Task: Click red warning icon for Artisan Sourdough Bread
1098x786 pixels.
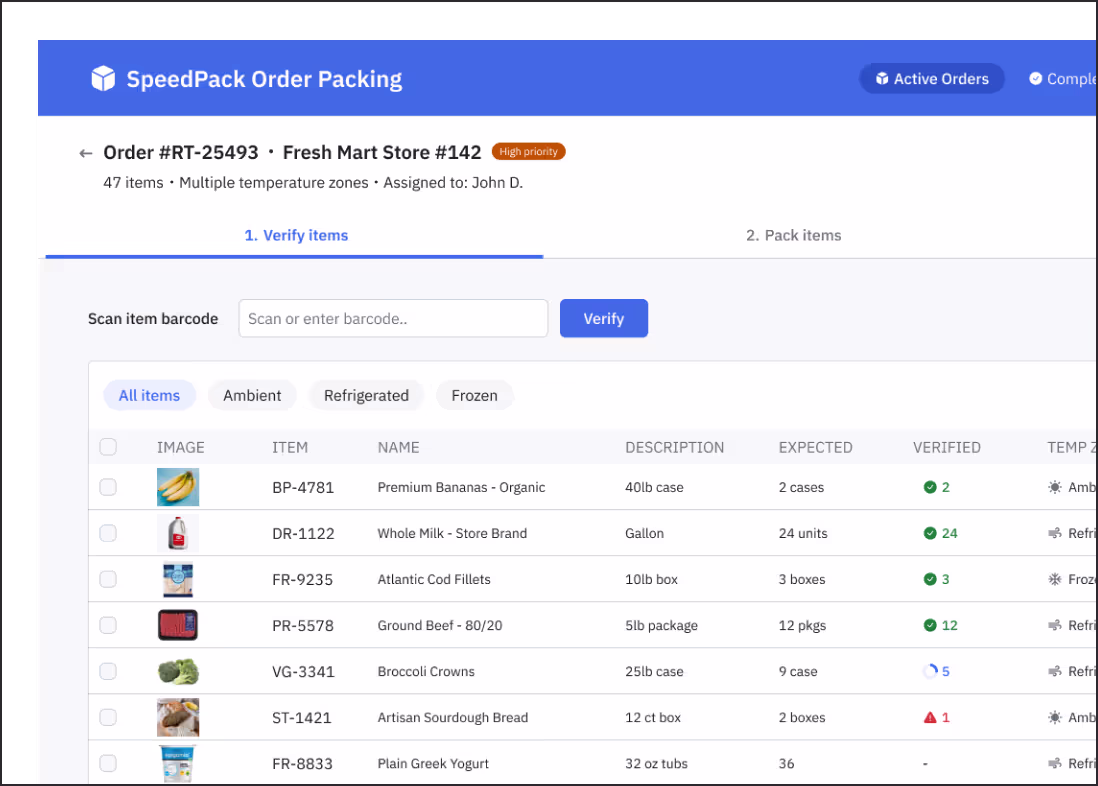Action: point(930,717)
